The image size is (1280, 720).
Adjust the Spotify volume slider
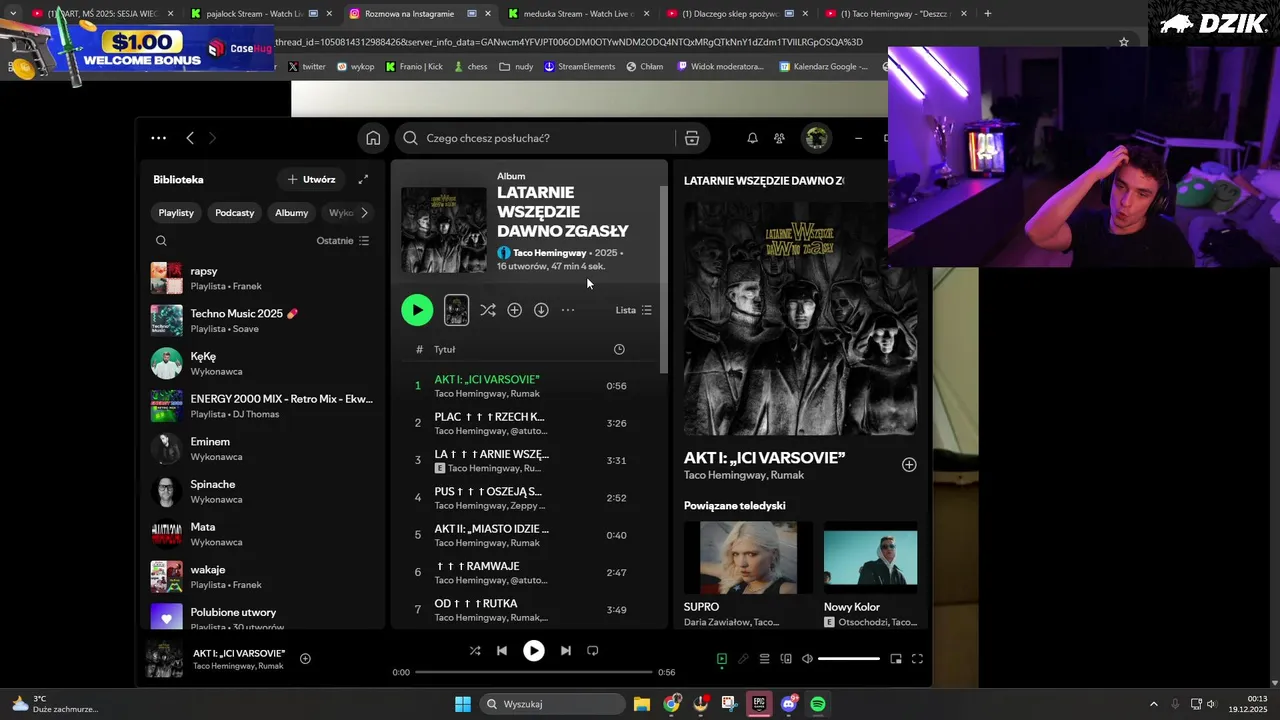tap(849, 658)
